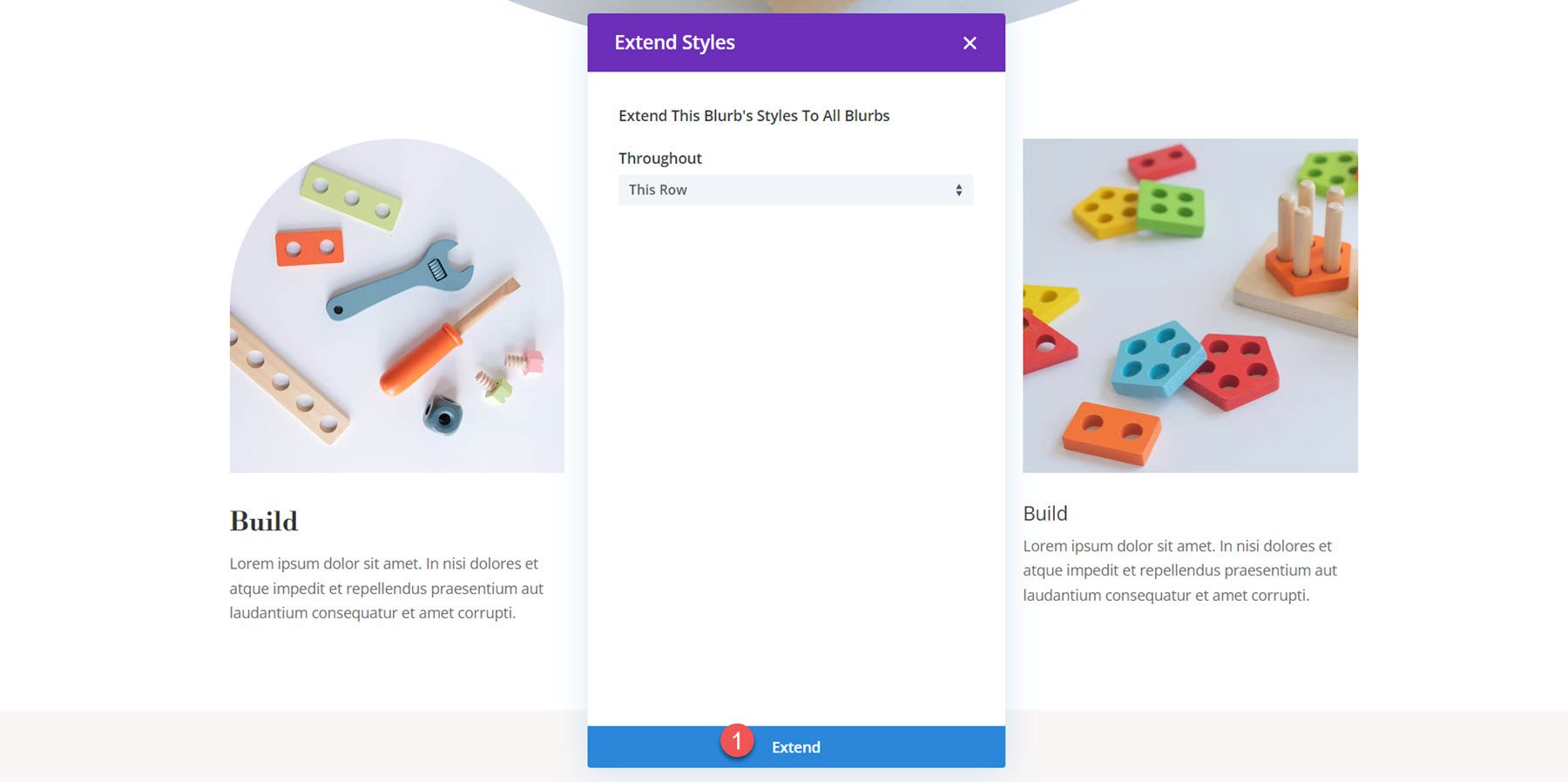Click the purple modal title bar
This screenshot has height=782, width=1568.
tap(795, 42)
